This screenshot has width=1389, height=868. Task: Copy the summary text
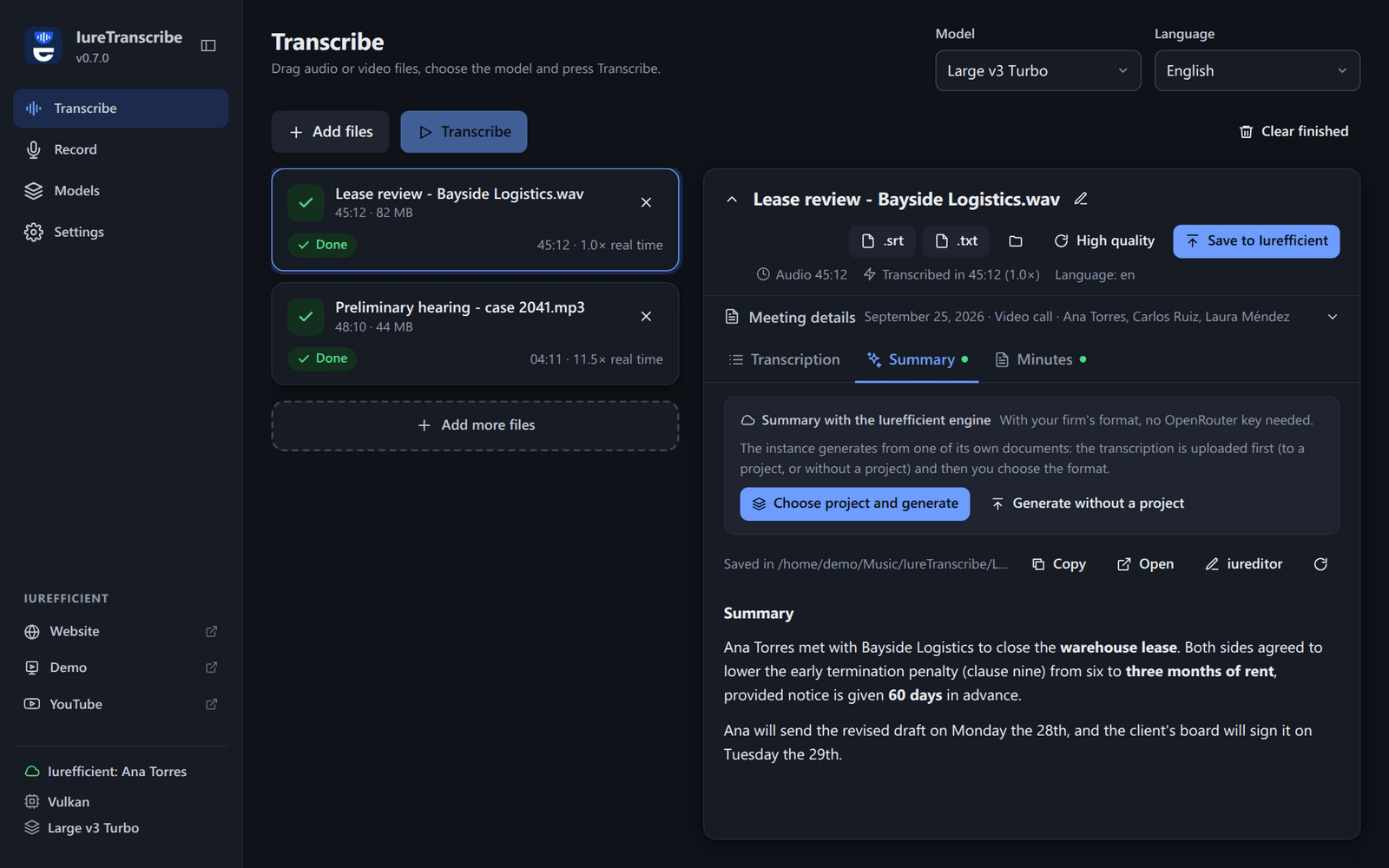pos(1059,564)
